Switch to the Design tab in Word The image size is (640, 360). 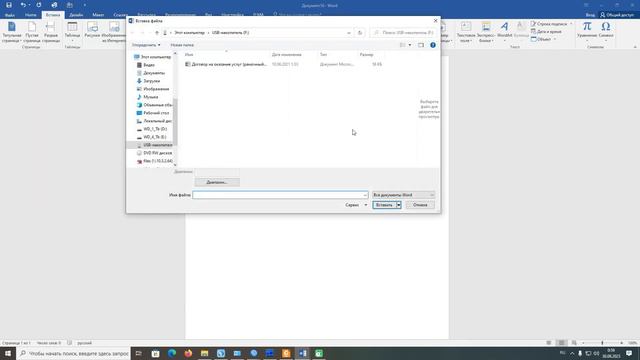(x=76, y=15)
